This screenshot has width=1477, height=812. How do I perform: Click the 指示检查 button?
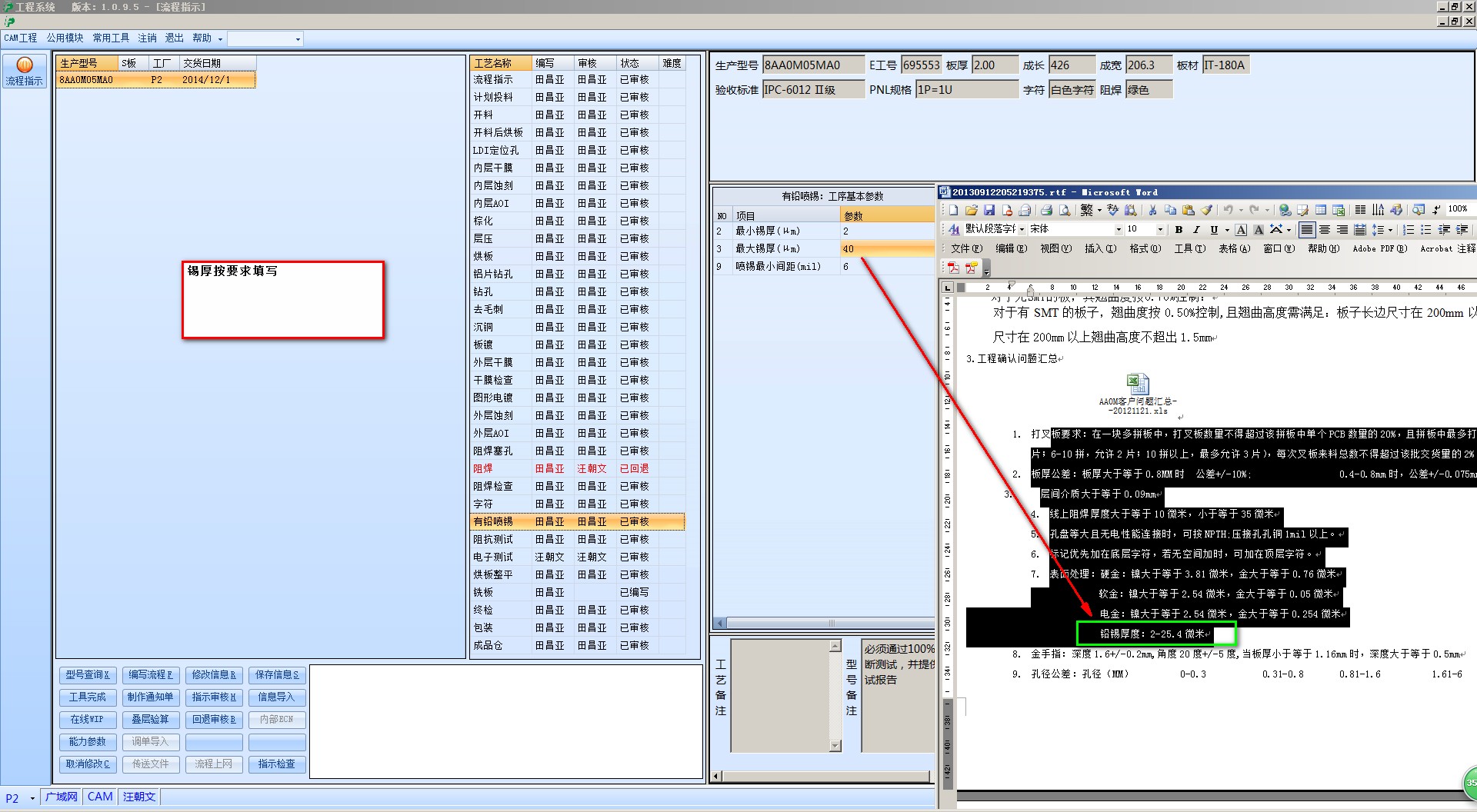pos(277,764)
